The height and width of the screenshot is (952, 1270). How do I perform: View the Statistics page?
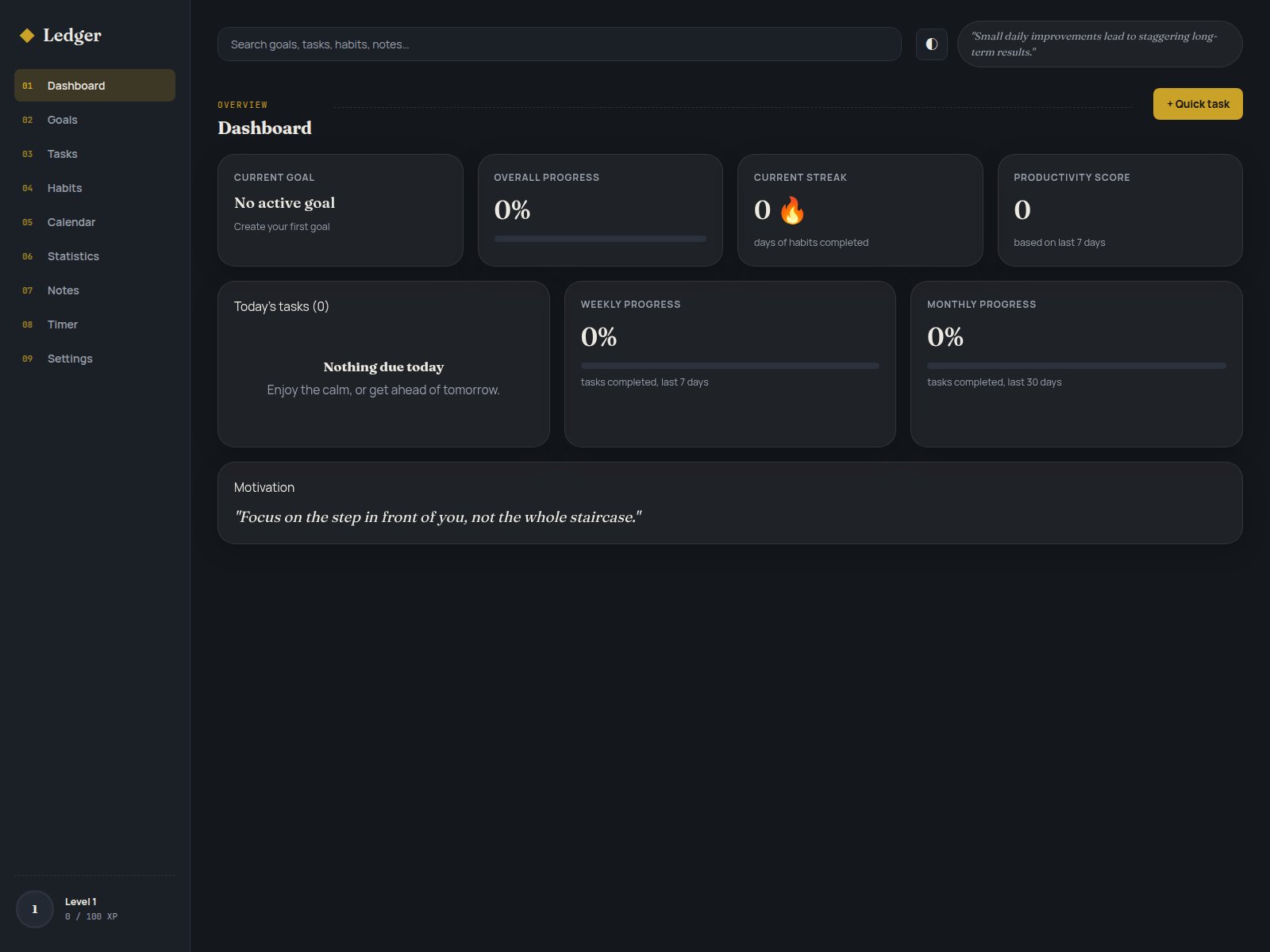94,256
